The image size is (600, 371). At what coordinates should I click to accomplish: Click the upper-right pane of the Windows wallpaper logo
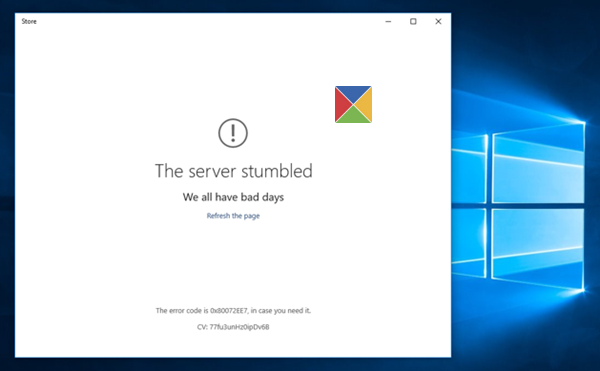point(538,163)
